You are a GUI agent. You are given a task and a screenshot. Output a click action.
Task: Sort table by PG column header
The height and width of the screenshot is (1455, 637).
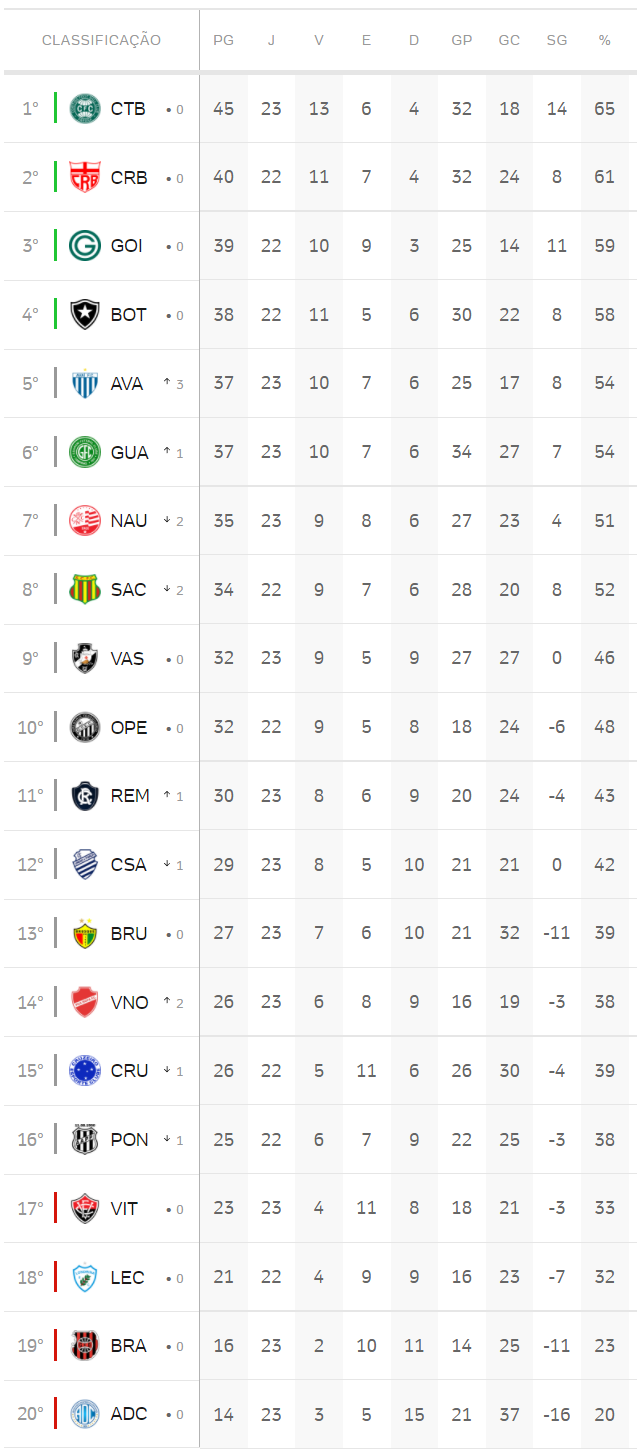tap(223, 40)
